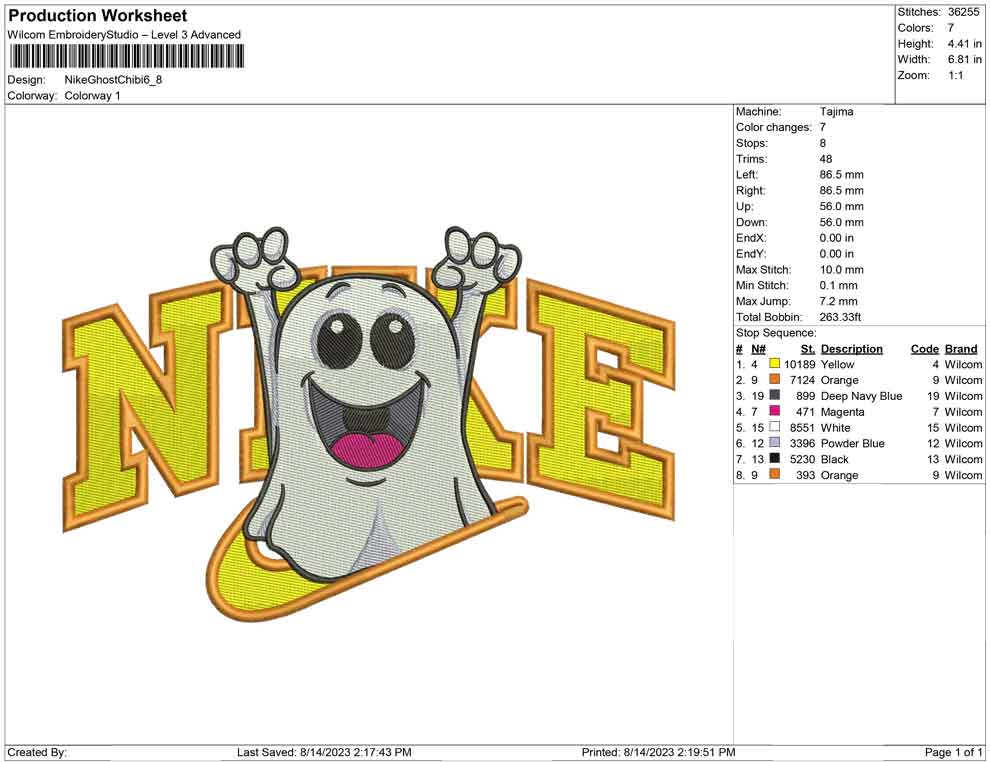Screen dimensions: 990x762
Task: Click the 'Created By:' footer label
Action: tap(37, 752)
